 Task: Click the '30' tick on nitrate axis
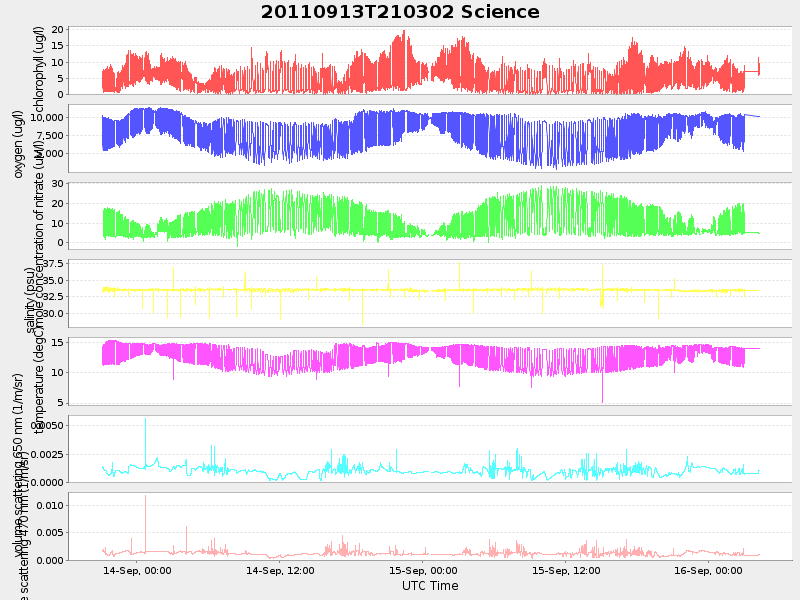57,184
